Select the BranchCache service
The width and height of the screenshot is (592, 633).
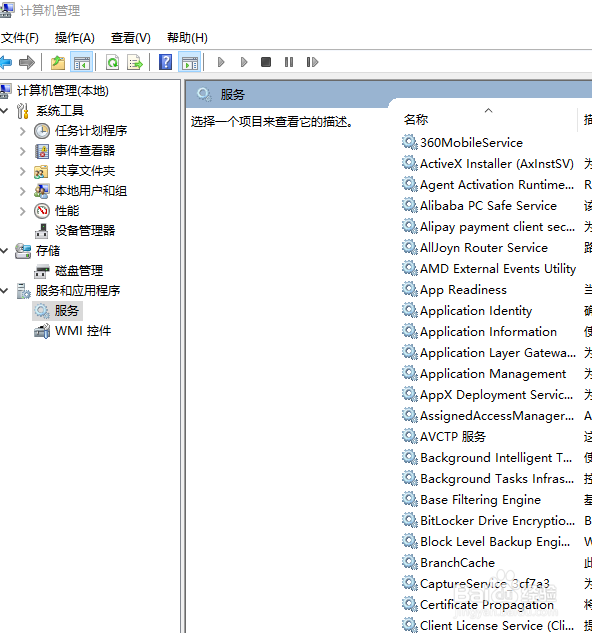pyautogui.click(x=457, y=562)
